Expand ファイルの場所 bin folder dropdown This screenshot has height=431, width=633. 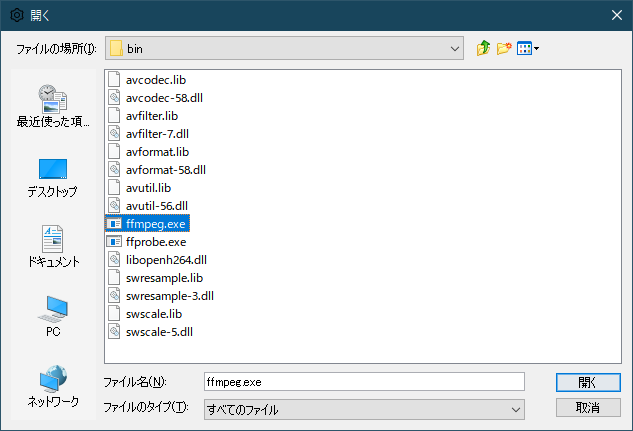point(455,48)
